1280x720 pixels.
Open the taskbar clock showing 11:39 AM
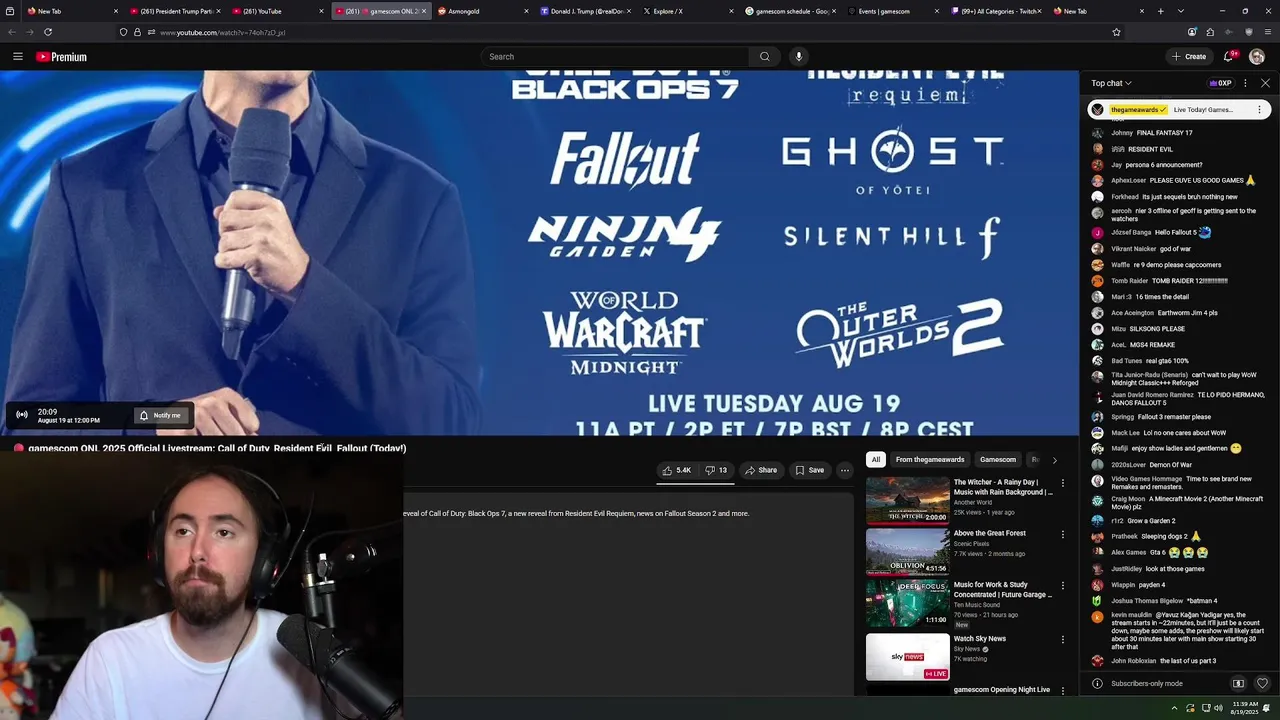(x=1244, y=708)
